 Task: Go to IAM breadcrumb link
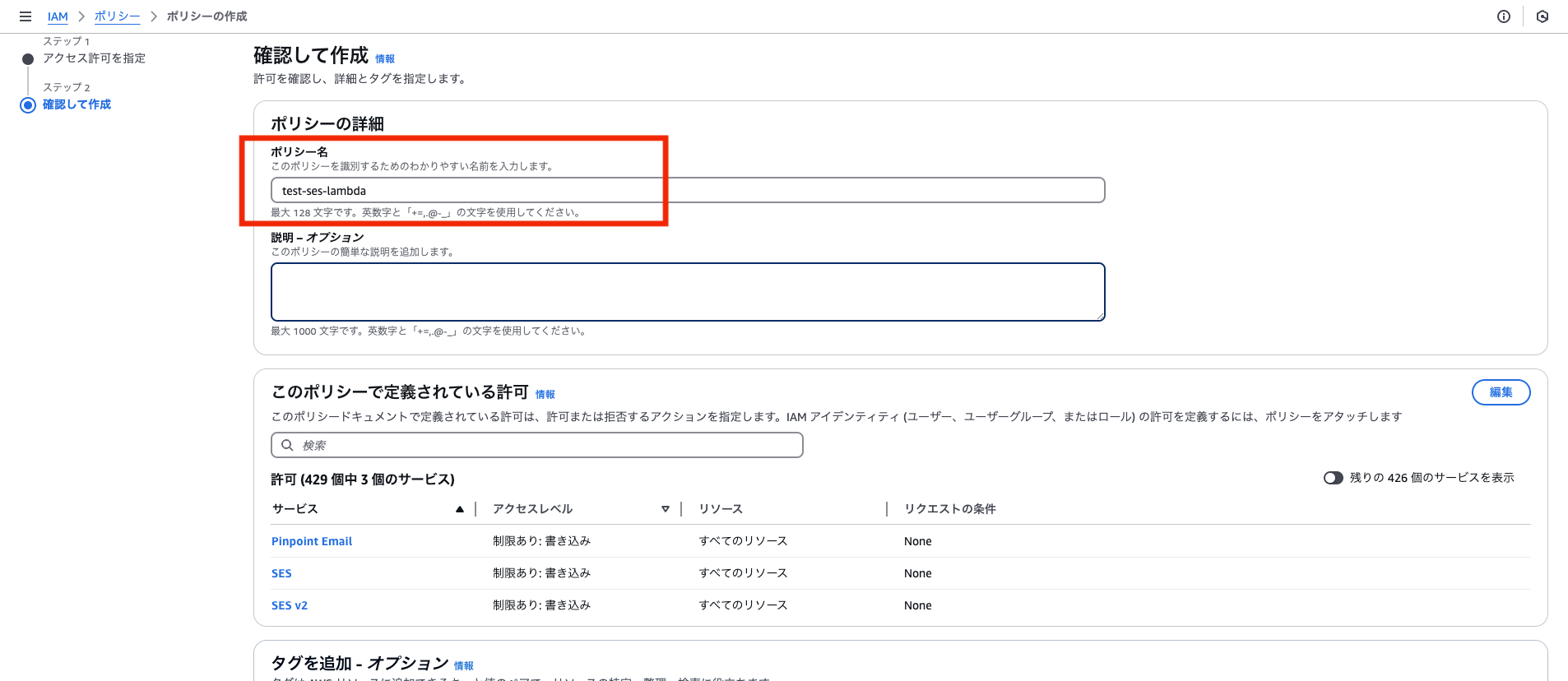(58, 16)
